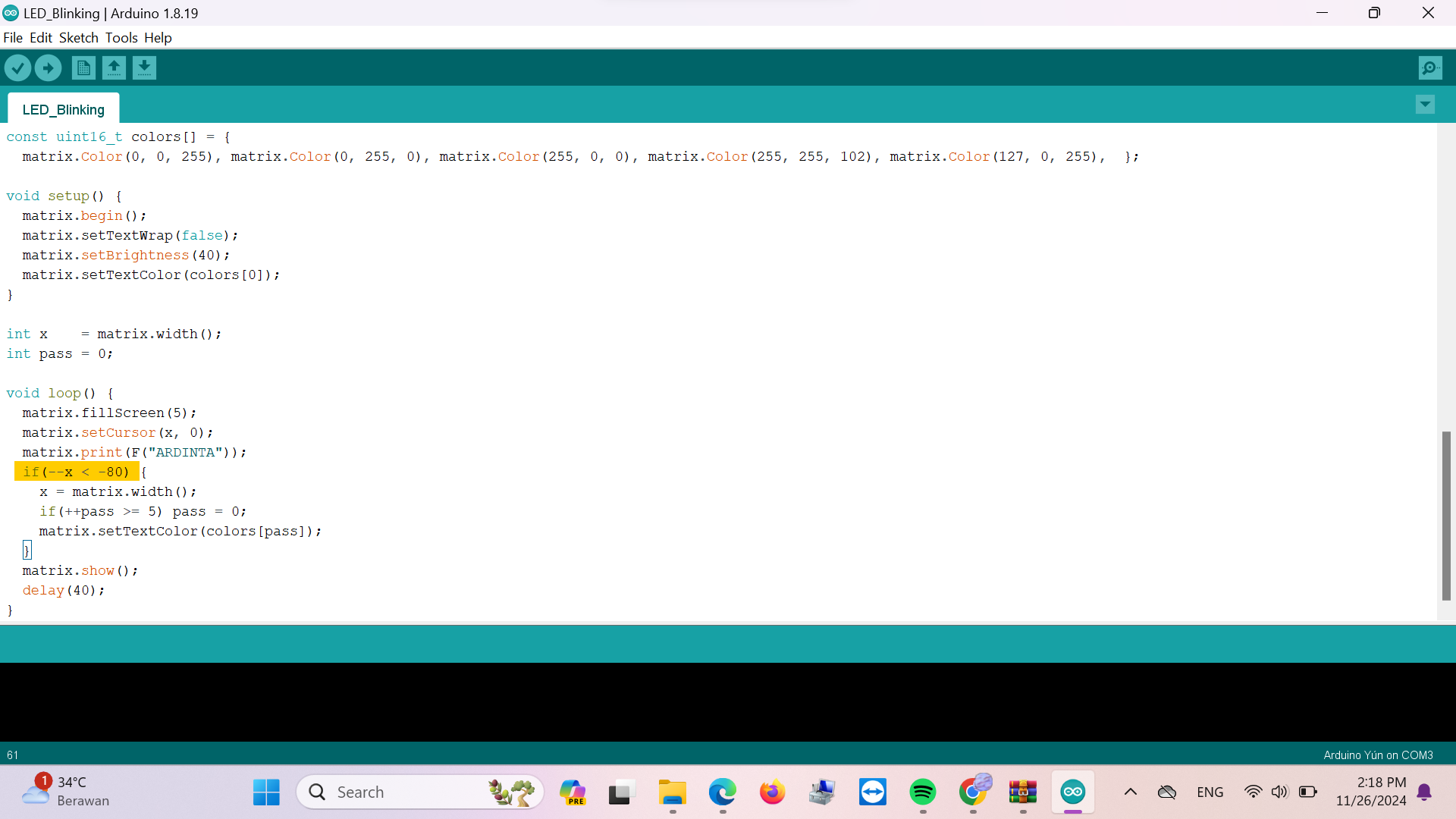
Task: Open the Edit menu
Action: tap(41, 38)
